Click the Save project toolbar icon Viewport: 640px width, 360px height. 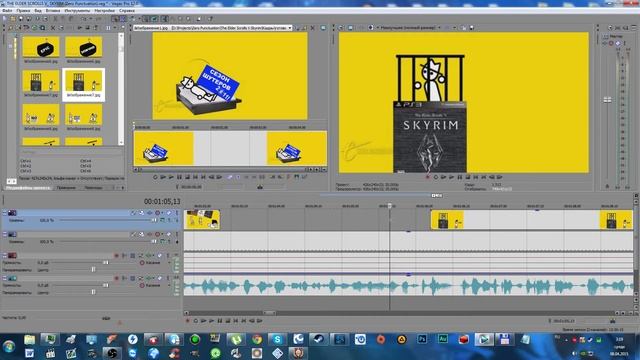tap(21, 19)
